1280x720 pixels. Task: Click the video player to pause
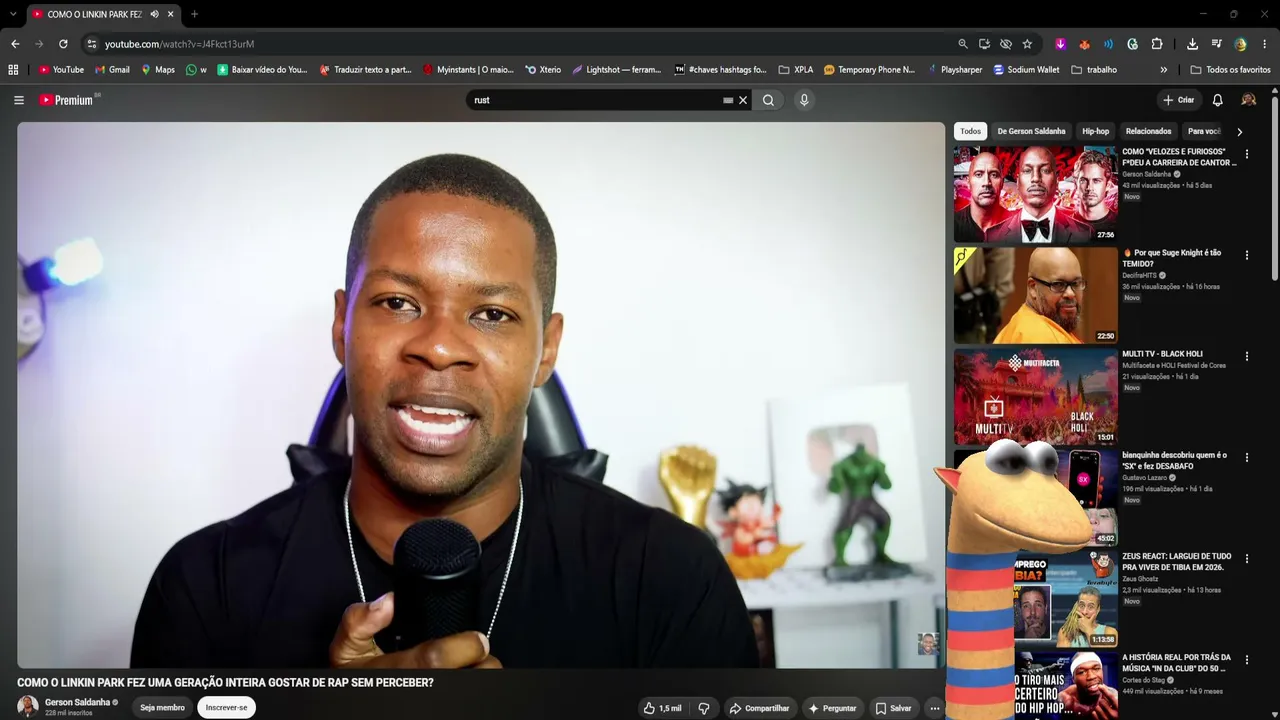pyautogui.click(x=481, y=395)
